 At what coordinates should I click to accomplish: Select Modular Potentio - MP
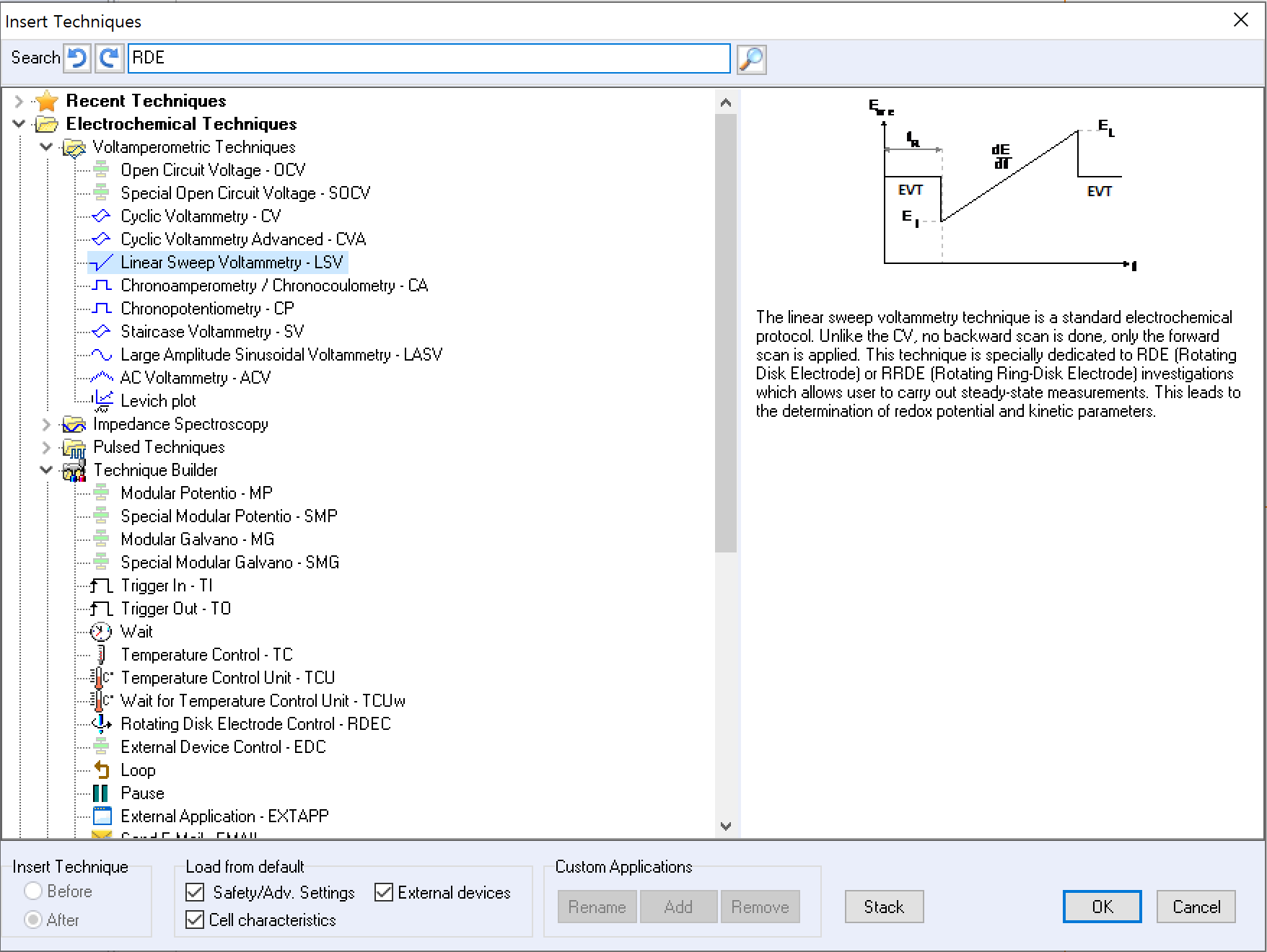(x=196, y=493)
